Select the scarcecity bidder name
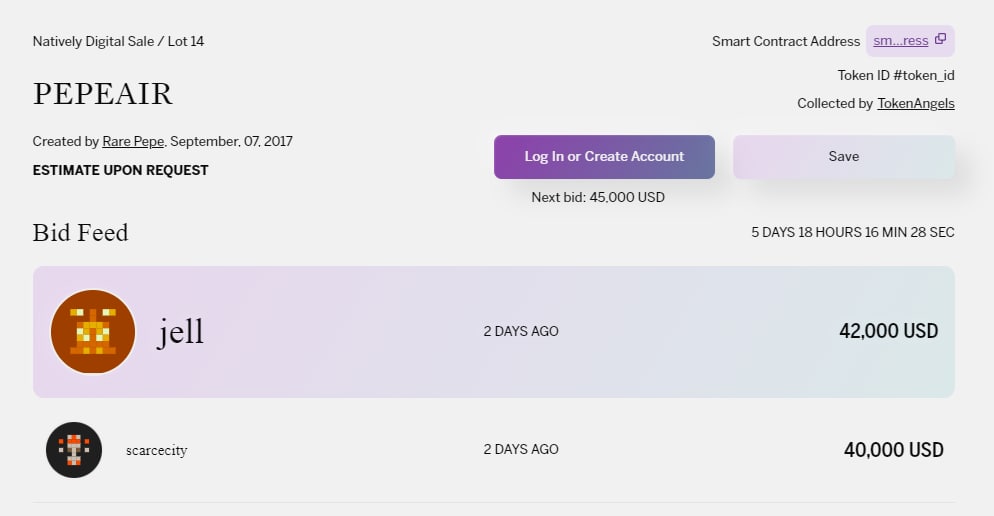Image resolution: width=994 pixels, height=516 pixels. pos(157,450)
